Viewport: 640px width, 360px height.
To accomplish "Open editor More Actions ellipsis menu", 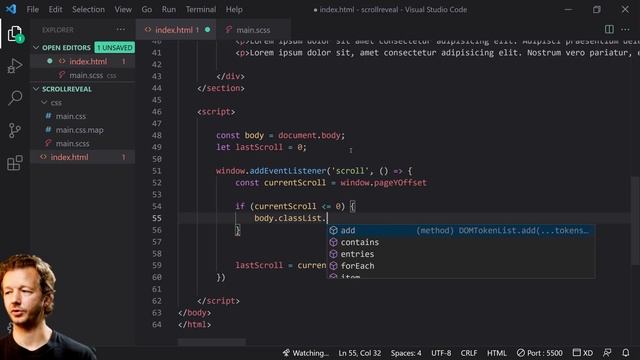I will coord(625,29).
